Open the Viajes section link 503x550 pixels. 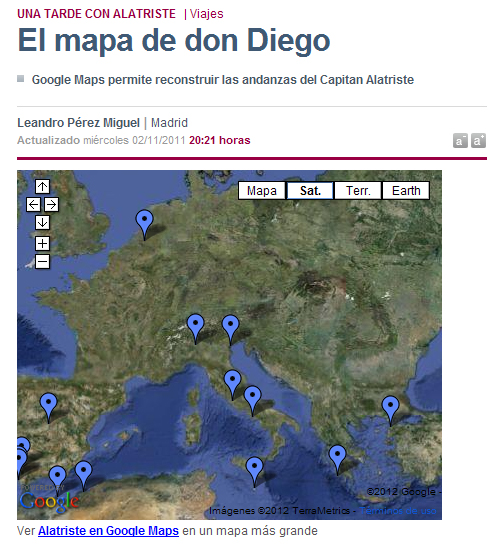207,14
